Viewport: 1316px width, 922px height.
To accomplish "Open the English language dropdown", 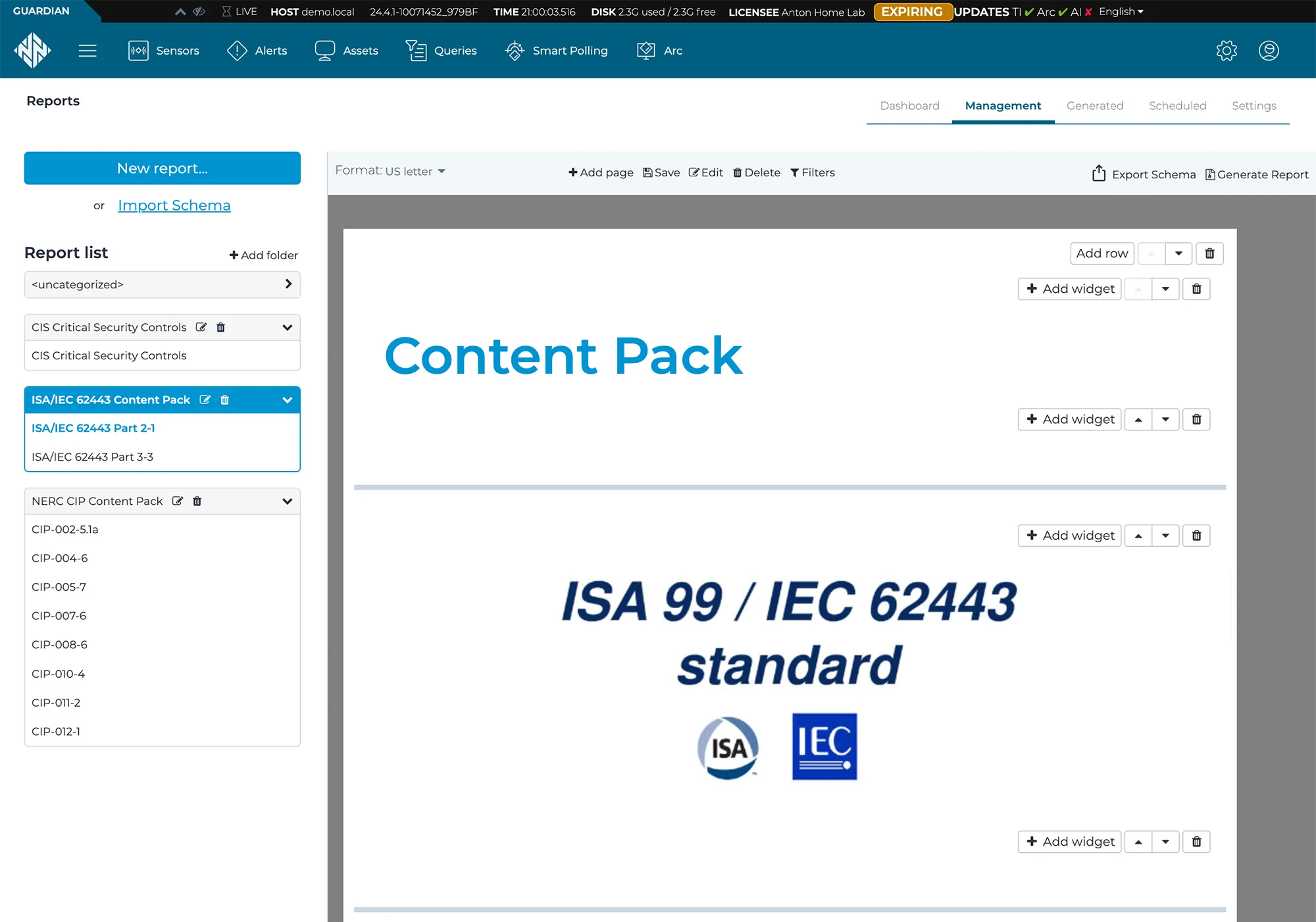I will point(1121,12).
